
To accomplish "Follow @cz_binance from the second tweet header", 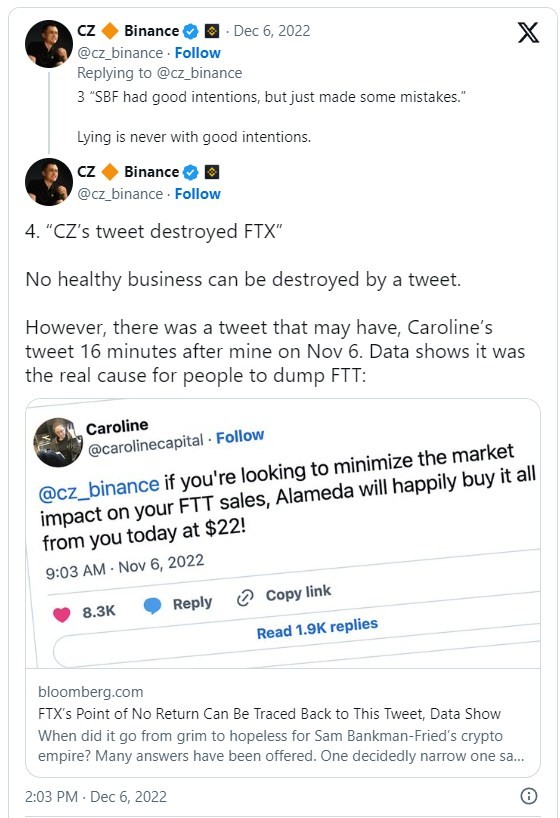I will coord(197,194).
